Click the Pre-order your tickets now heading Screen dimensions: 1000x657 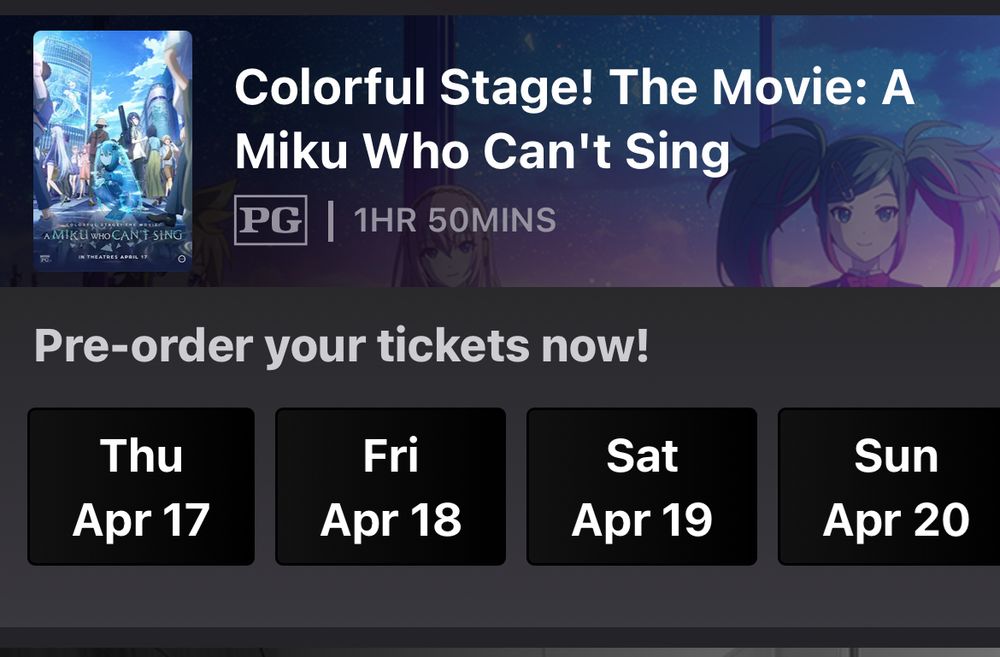tap(341, 346)
